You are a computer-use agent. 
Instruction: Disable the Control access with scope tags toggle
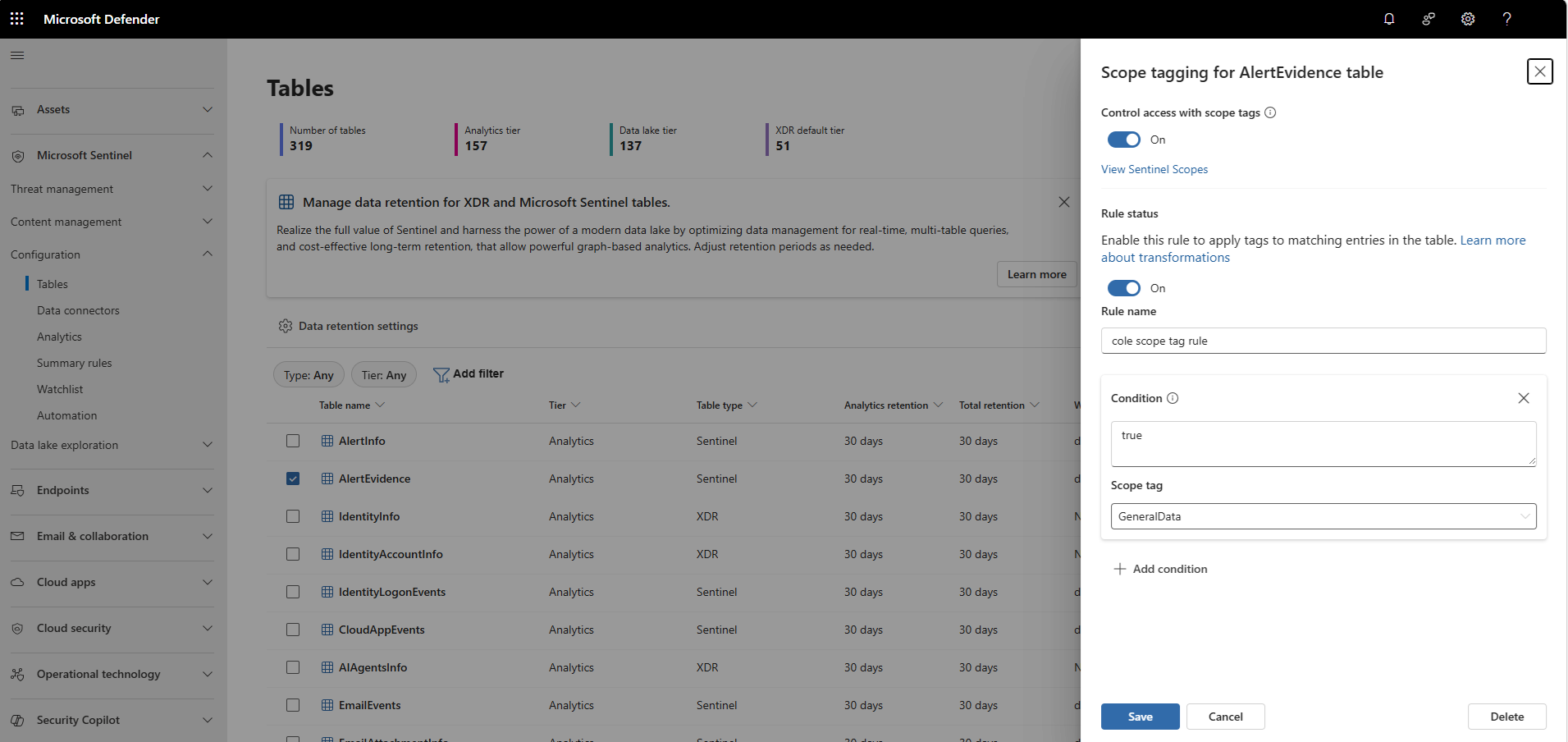1123,140
